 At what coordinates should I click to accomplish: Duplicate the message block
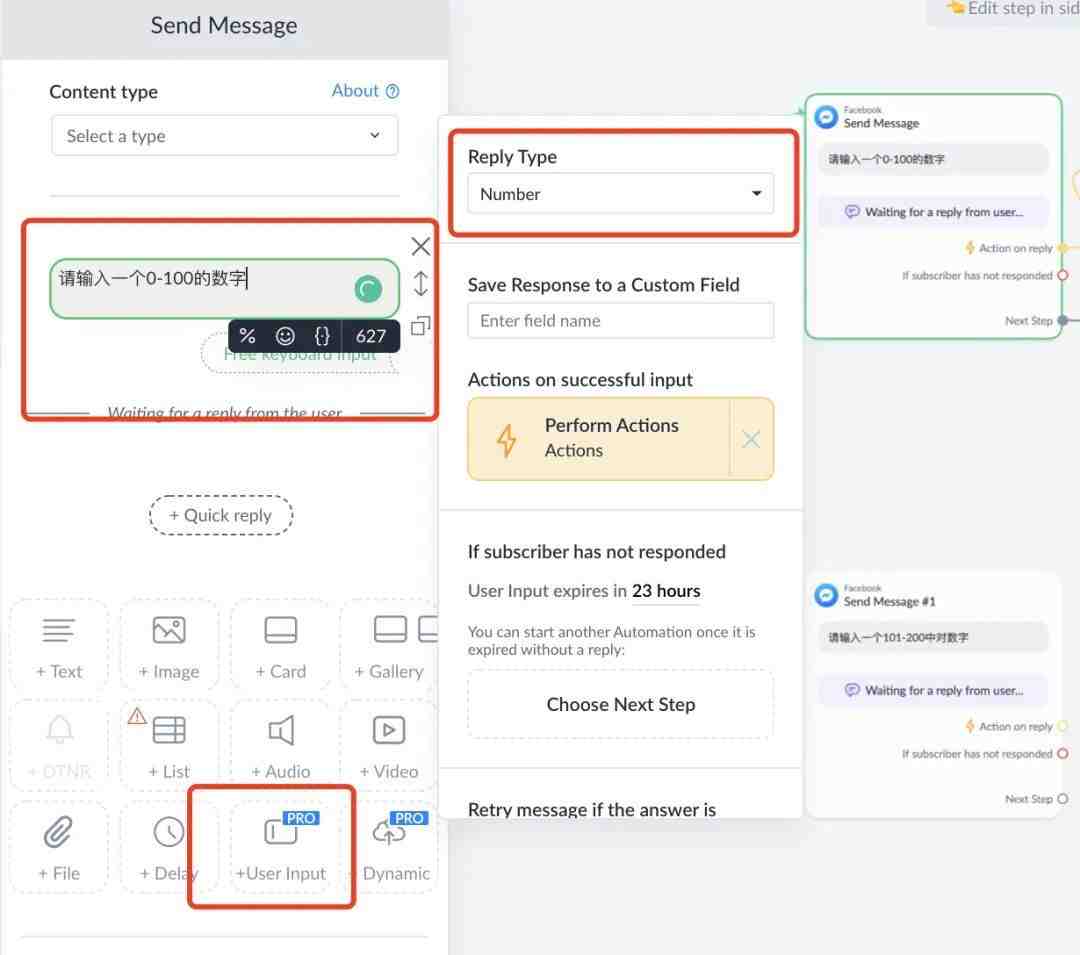click(x=420, y=326)
